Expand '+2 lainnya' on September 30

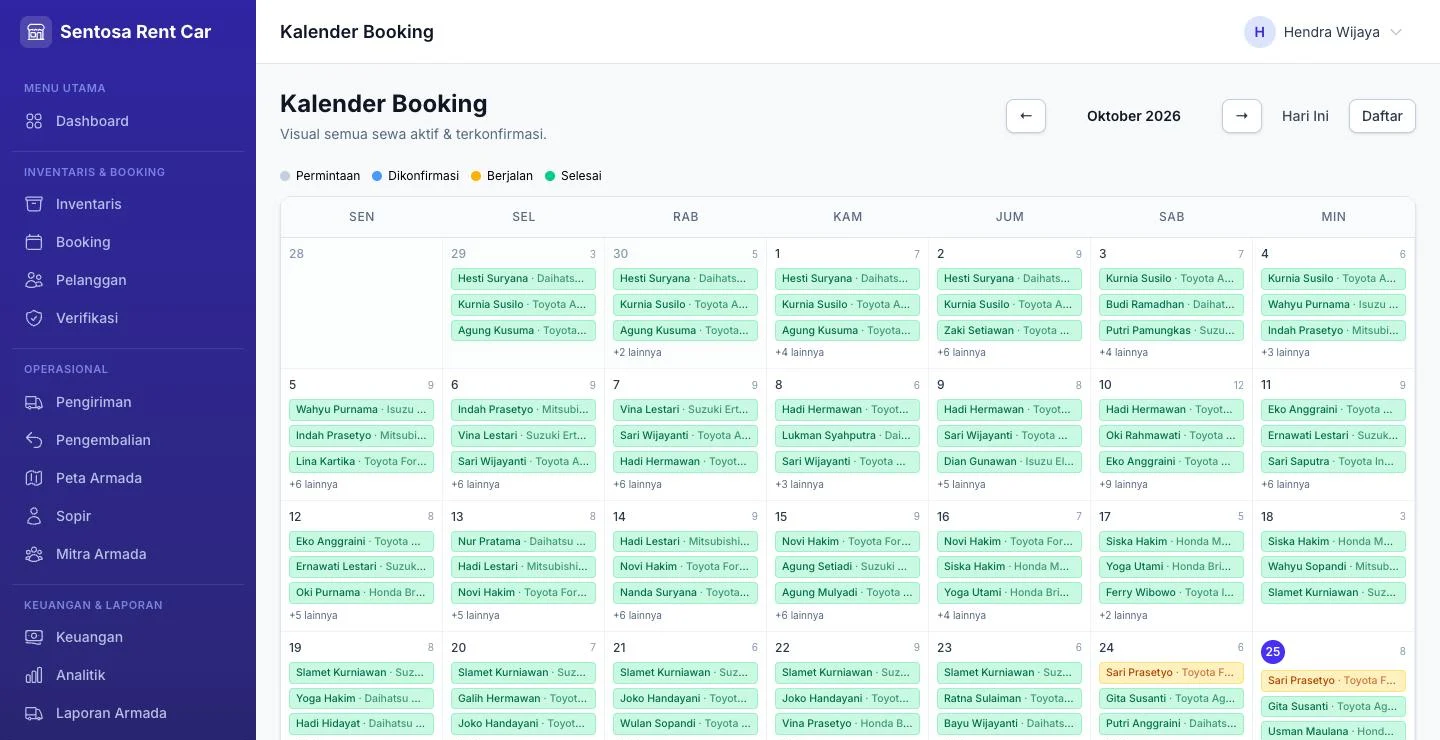point(637,352)
